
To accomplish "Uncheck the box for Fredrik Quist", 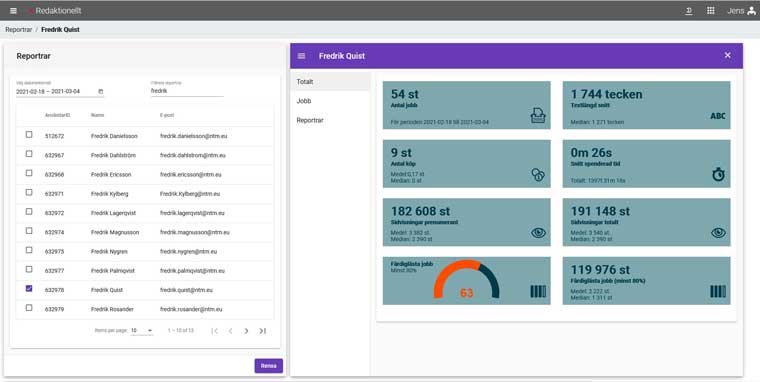I will pyautogui.click(x=29, y=288).
